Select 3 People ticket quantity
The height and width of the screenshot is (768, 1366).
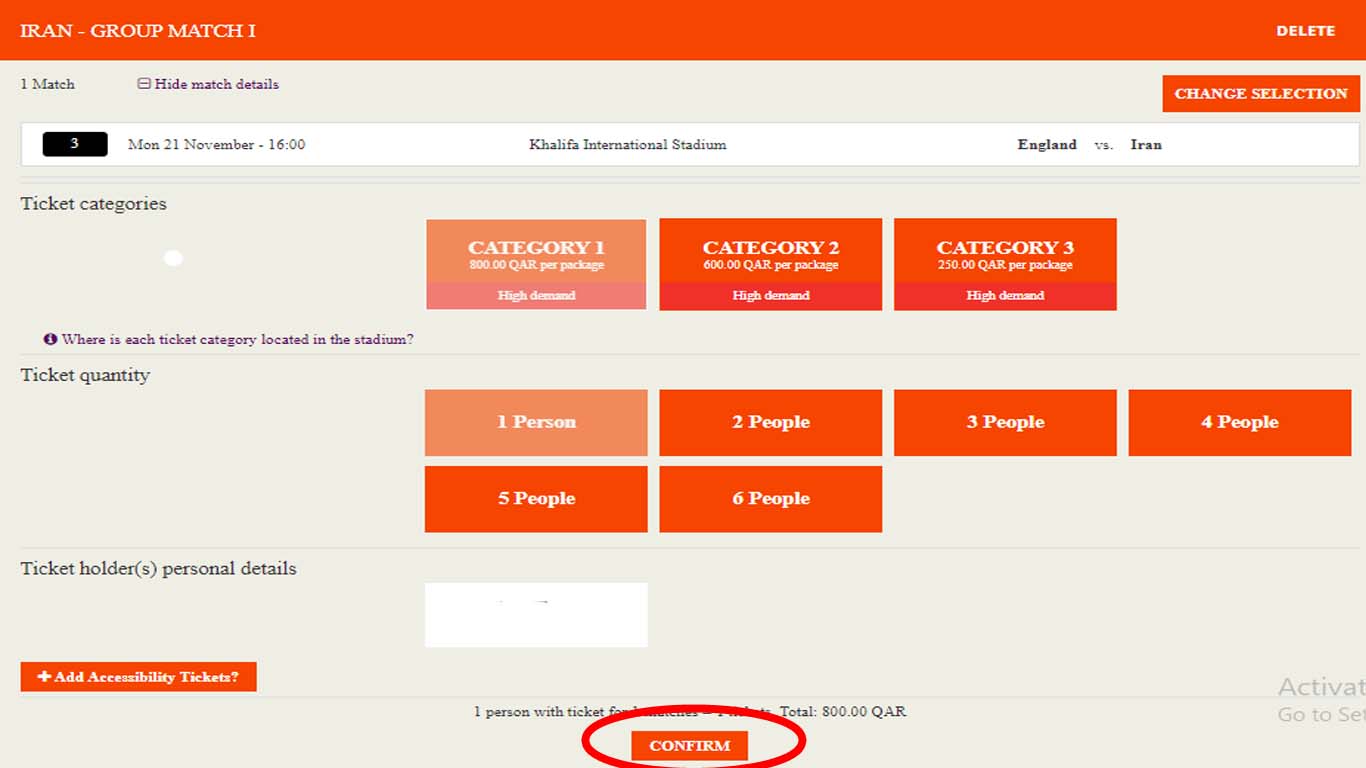click(1005, 422)
